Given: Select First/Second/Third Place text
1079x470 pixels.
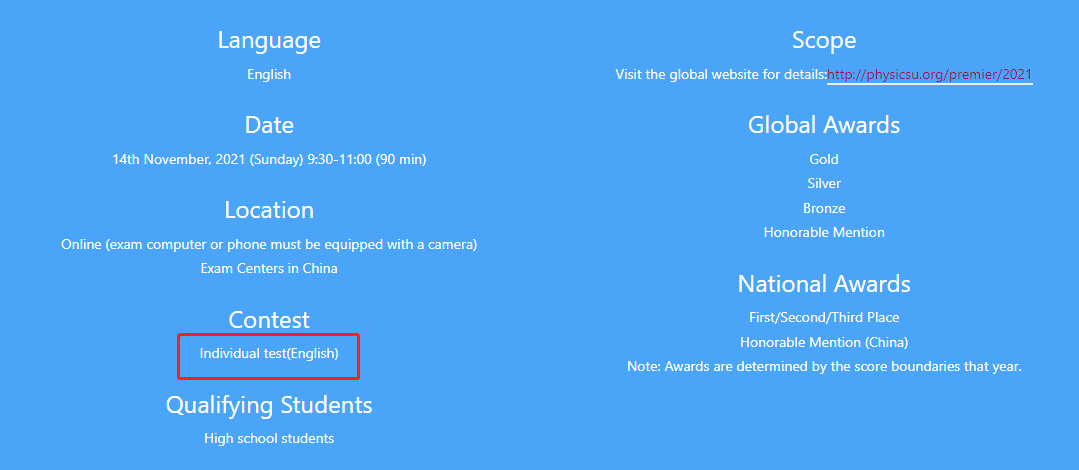Looking at the screenshot, I should (824, 318).
